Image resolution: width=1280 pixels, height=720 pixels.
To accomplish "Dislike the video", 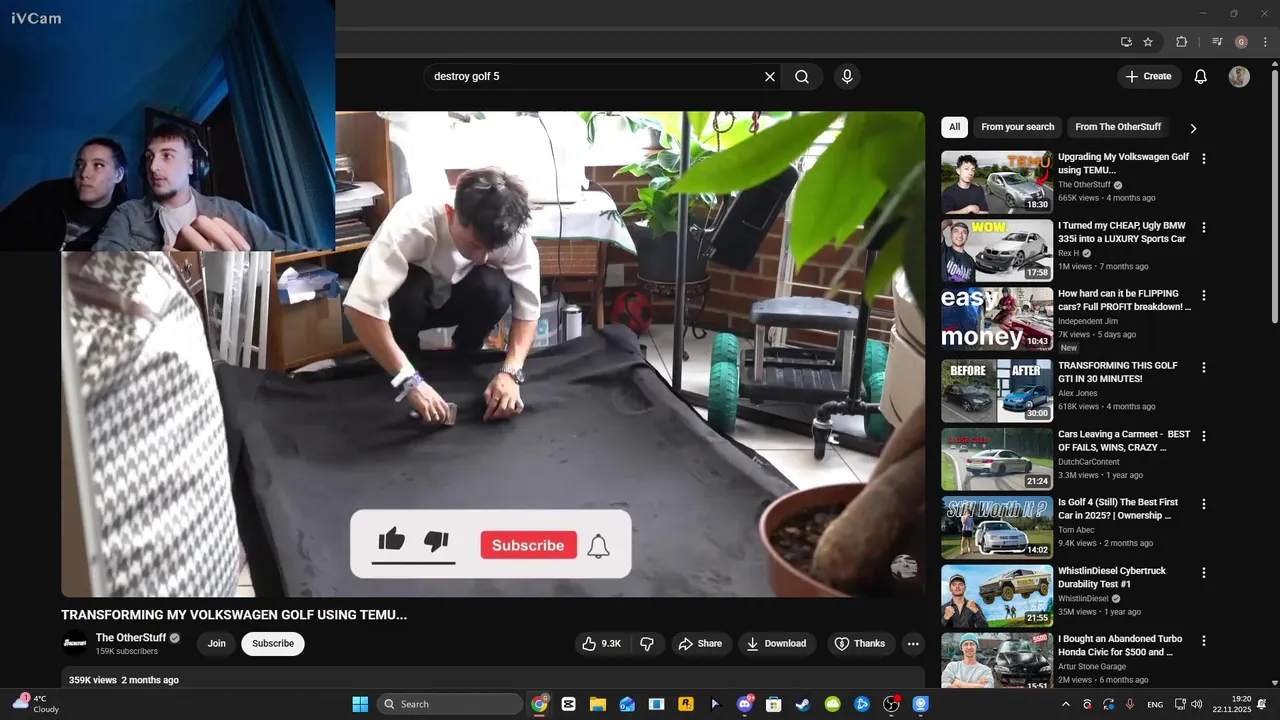I will (647, 643).
